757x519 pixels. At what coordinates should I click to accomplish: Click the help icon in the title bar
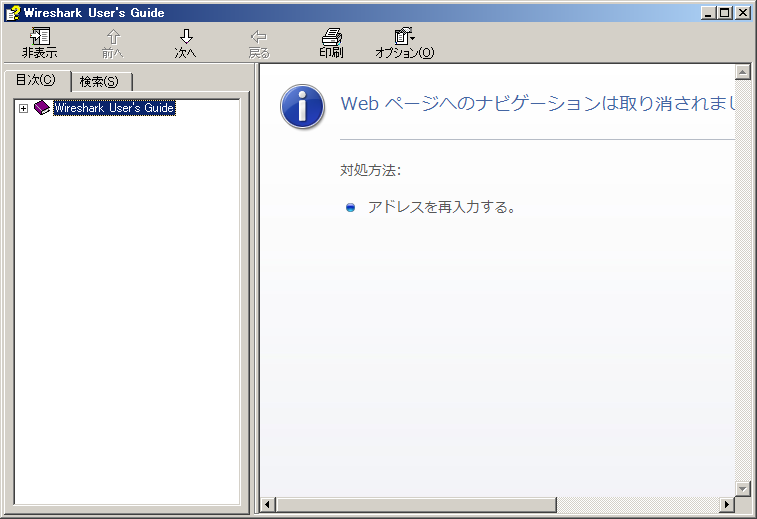point(13,13)
